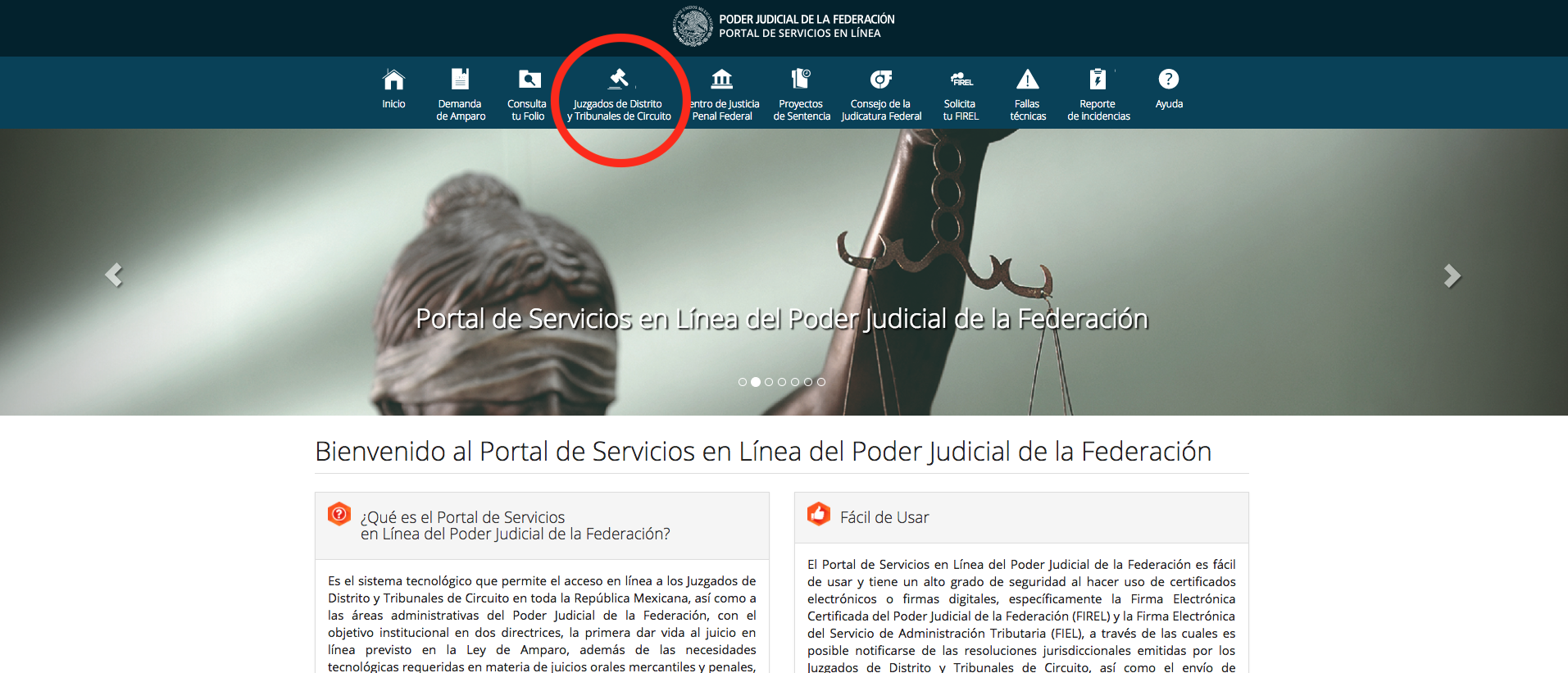1568x673 pixels.
Task: Click the Consulta tu Folio folder icon
Action: pos(529,79)
